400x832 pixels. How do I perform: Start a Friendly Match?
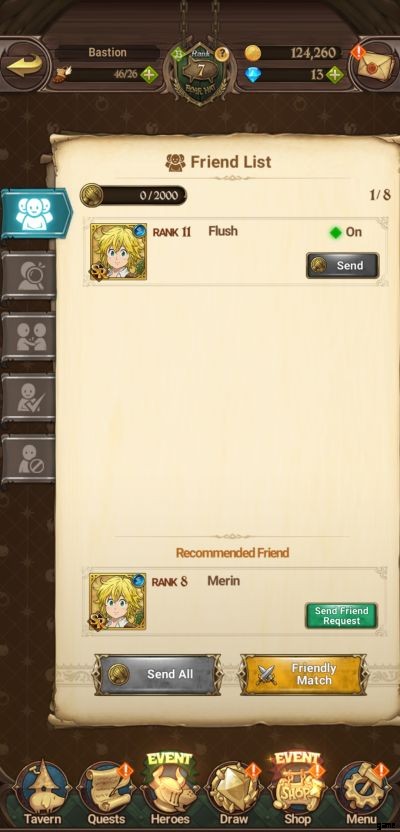303,674
